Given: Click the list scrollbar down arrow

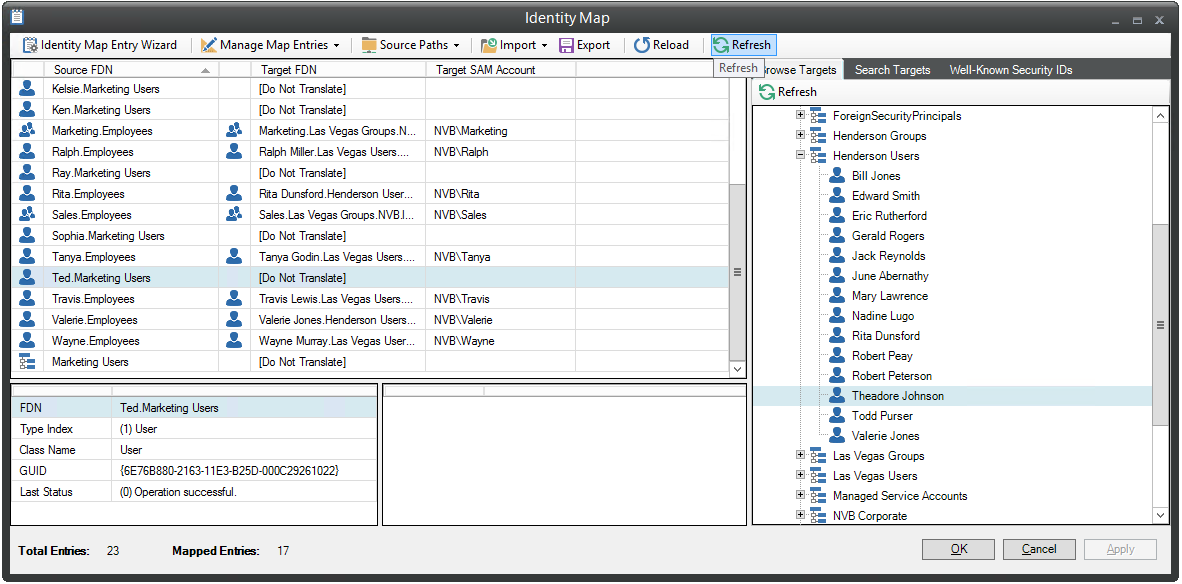Looking at the screenshot, I should (x=737, y=369).
